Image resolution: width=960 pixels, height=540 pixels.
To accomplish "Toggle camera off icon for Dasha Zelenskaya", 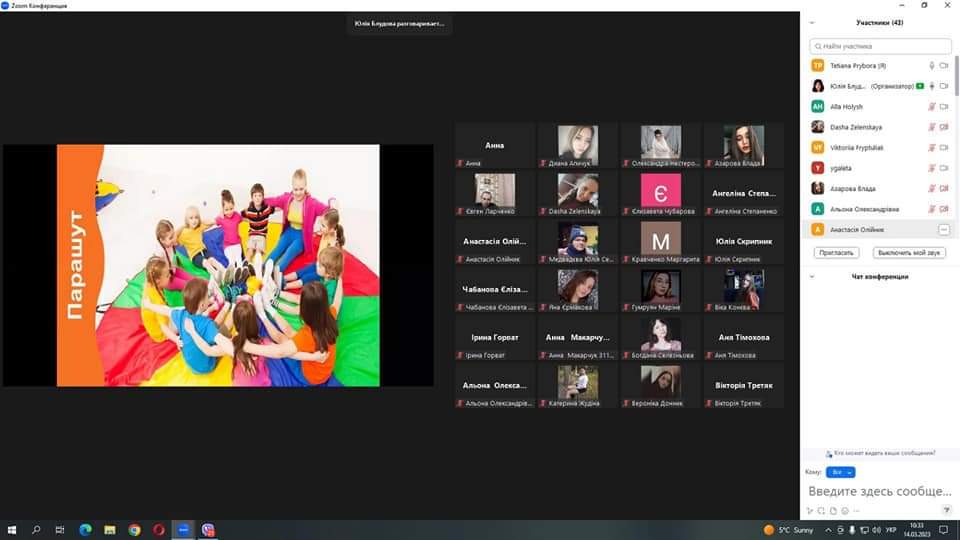I will 943,127.
